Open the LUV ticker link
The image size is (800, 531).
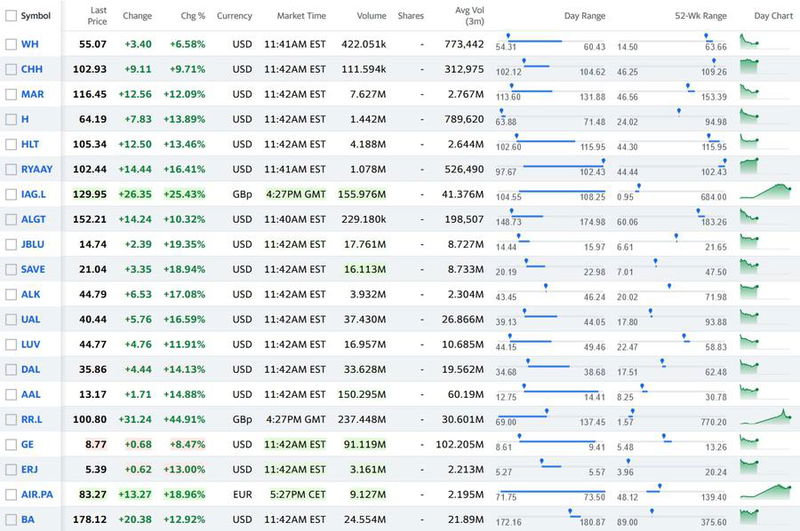(30, 344)
